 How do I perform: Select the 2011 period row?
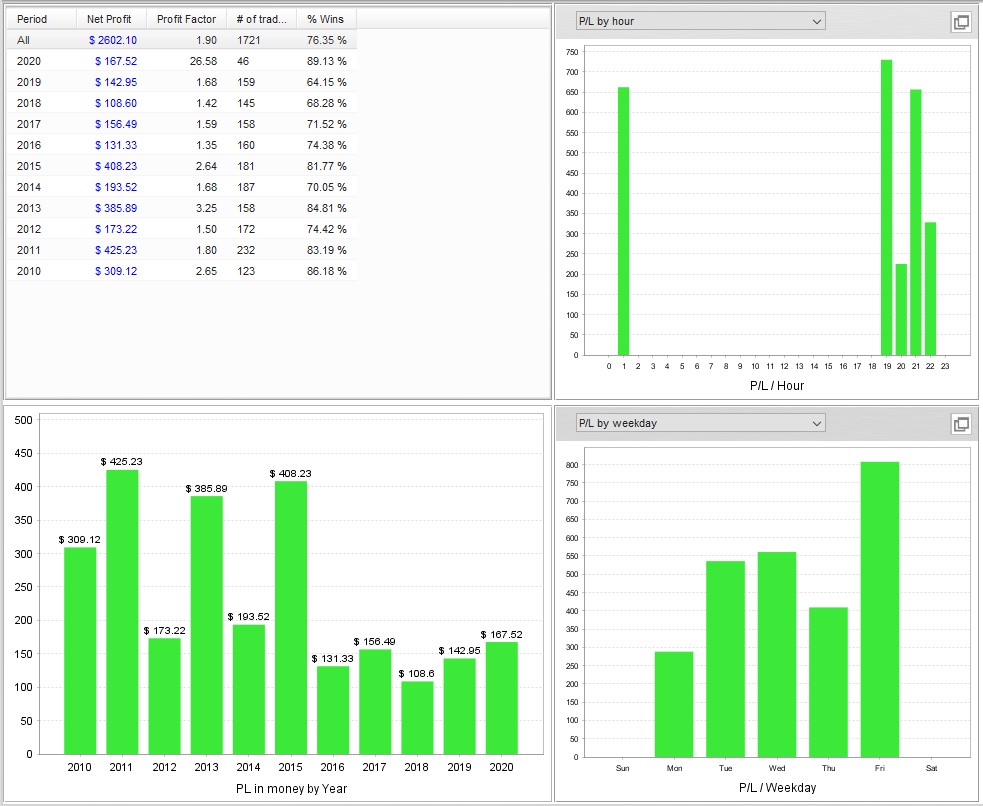coord(182,250)
